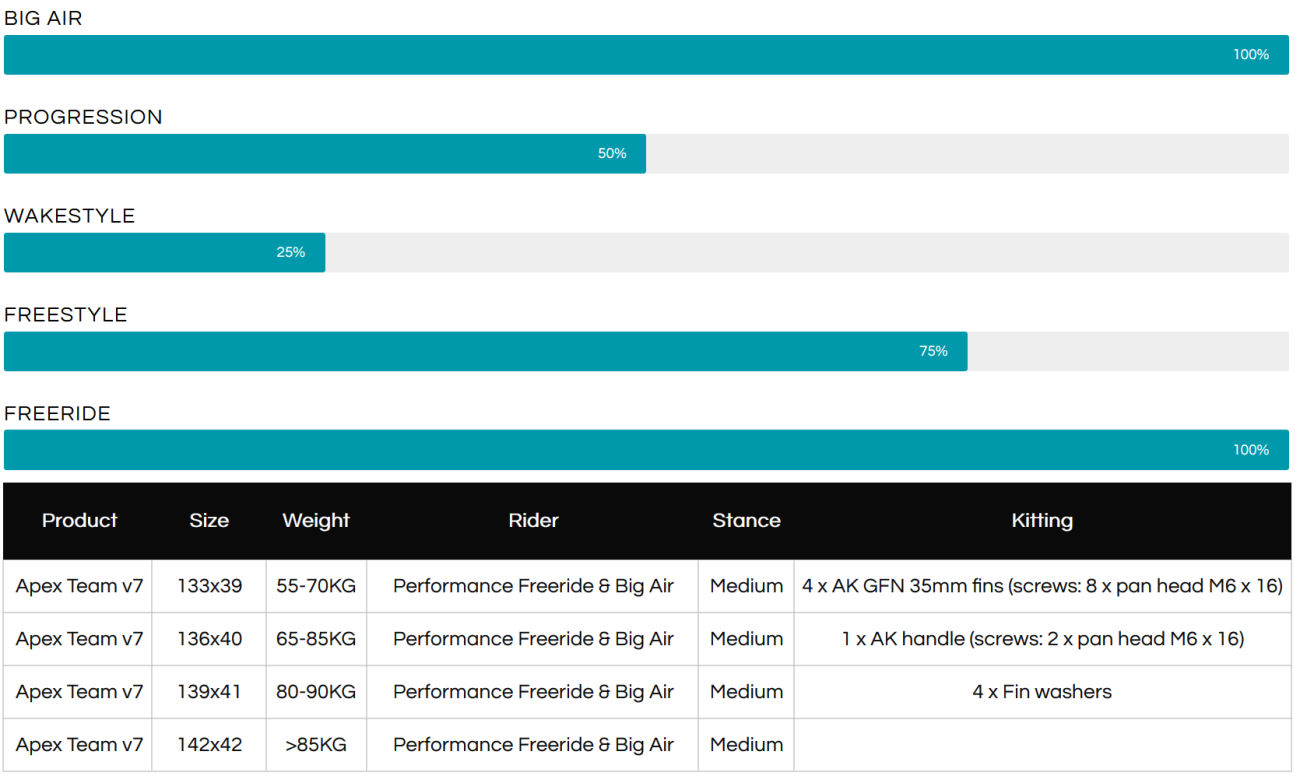Click the Kitting column header

[x=1042, y=521]
